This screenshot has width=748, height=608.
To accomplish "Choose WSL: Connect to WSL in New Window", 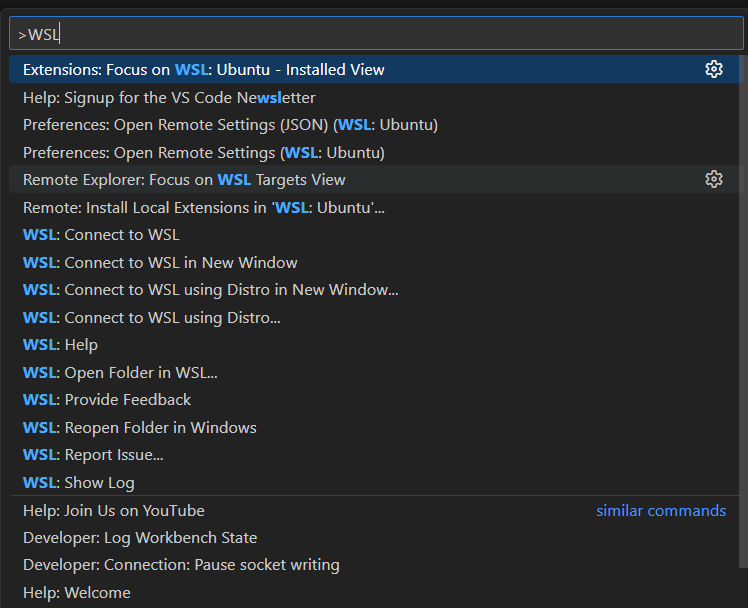I will click(x=376, y=263).
